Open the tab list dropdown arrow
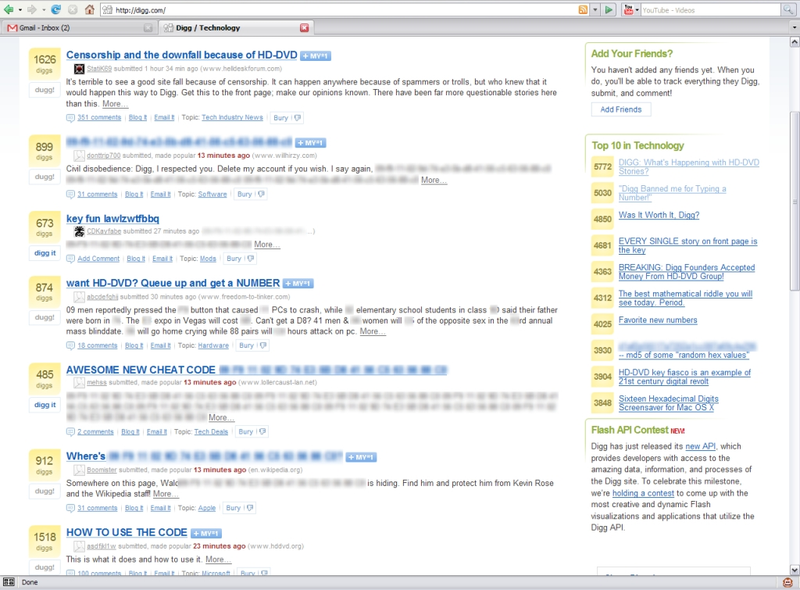 pos(794,28)
